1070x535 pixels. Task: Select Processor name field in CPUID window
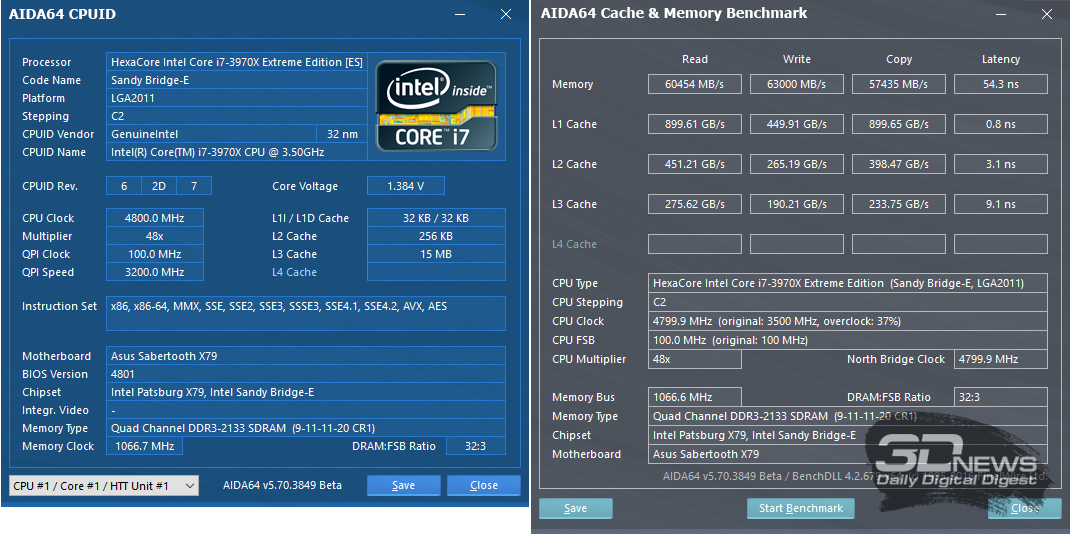pyautogui.click(x=237, y=62)
